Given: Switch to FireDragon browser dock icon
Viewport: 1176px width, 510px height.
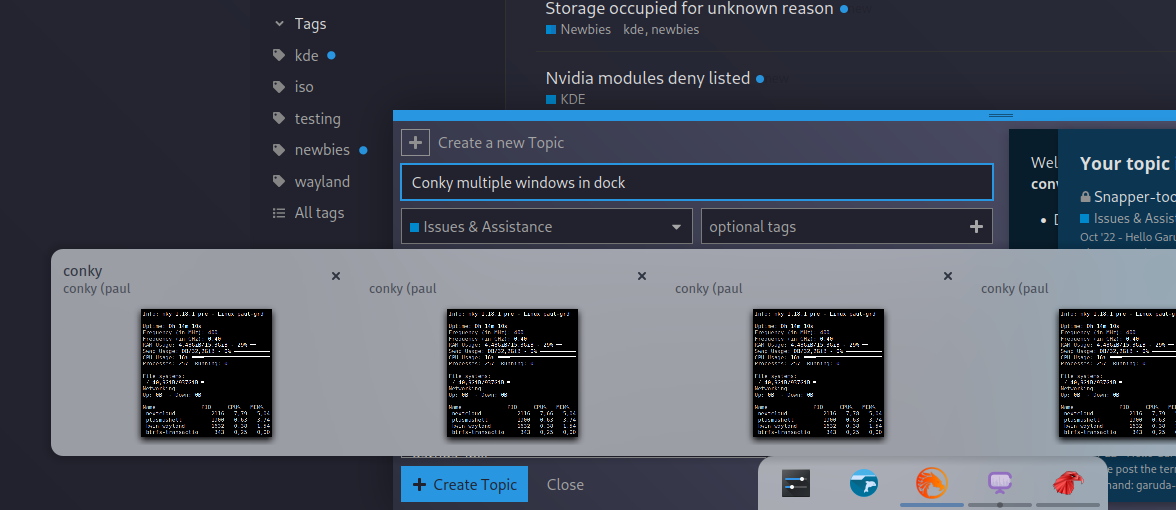Looking at the screenshot, I should click(932, 483).
